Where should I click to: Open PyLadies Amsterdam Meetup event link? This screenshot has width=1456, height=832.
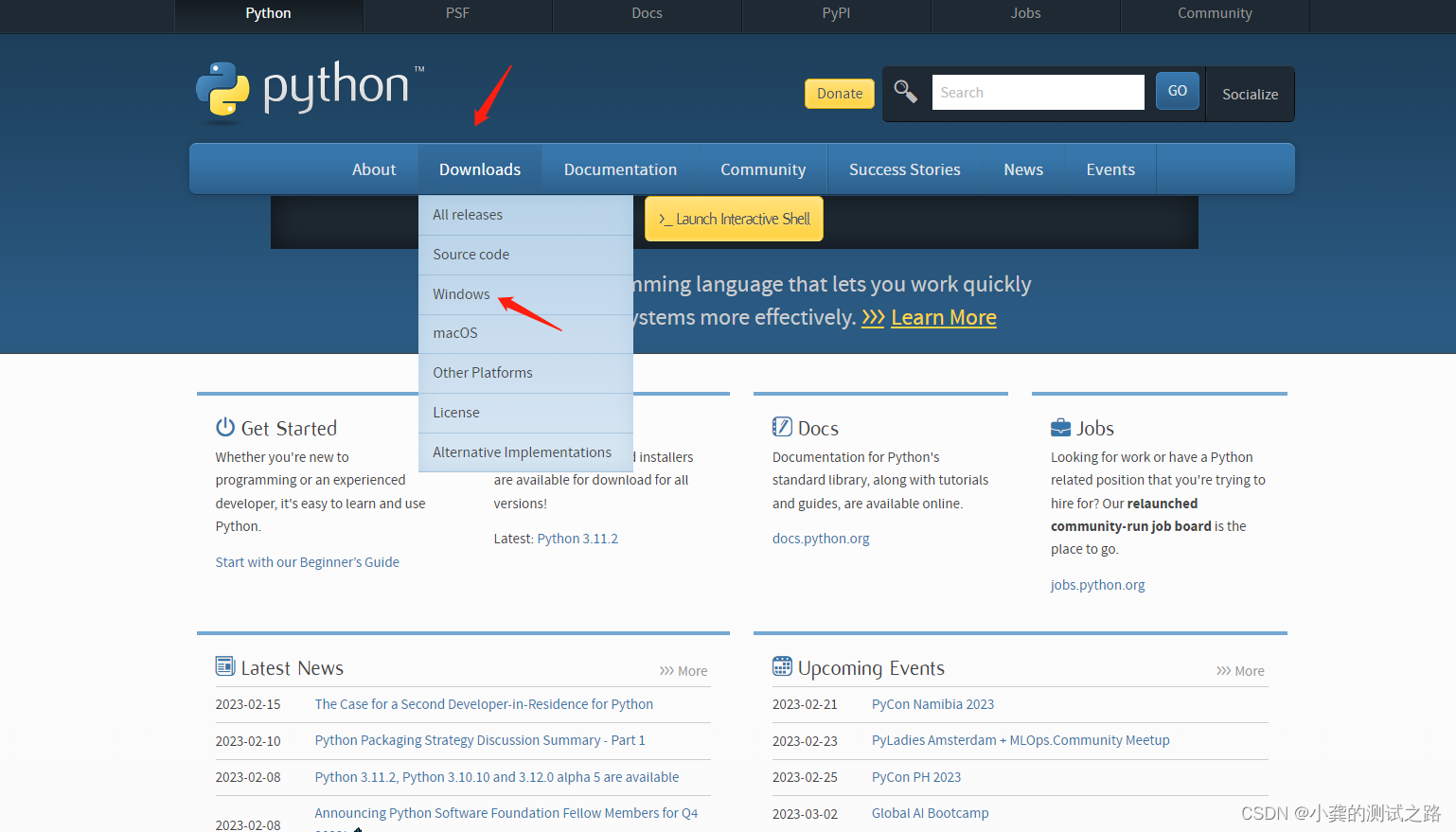(x=1021, y=740)
